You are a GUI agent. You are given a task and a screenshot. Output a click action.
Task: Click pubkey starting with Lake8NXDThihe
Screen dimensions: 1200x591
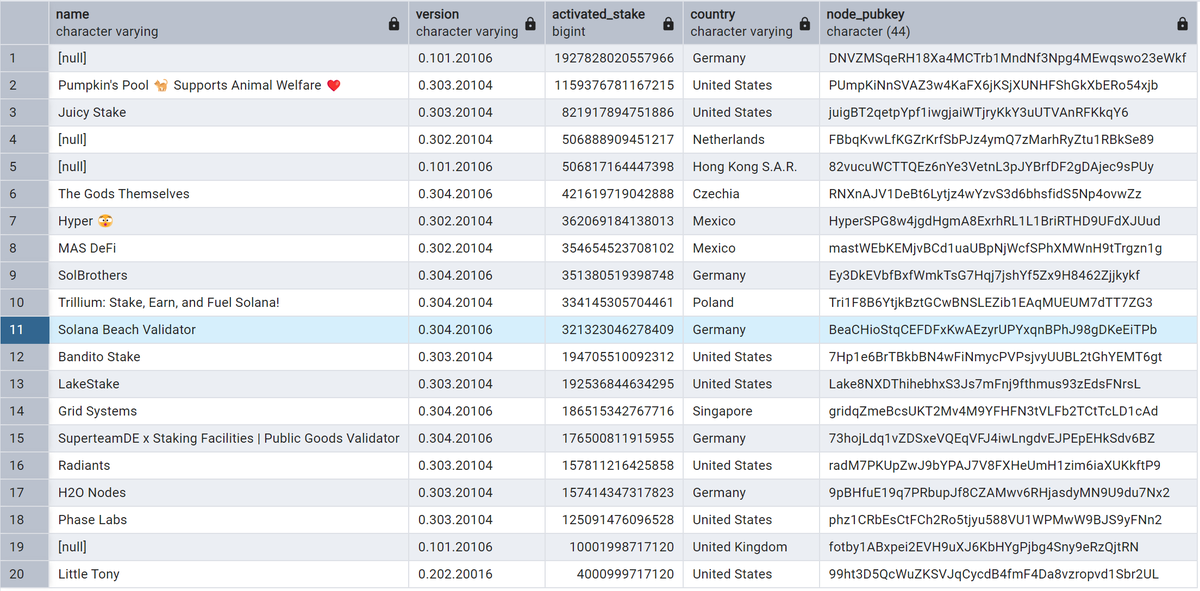click(x=1008, y=384)
